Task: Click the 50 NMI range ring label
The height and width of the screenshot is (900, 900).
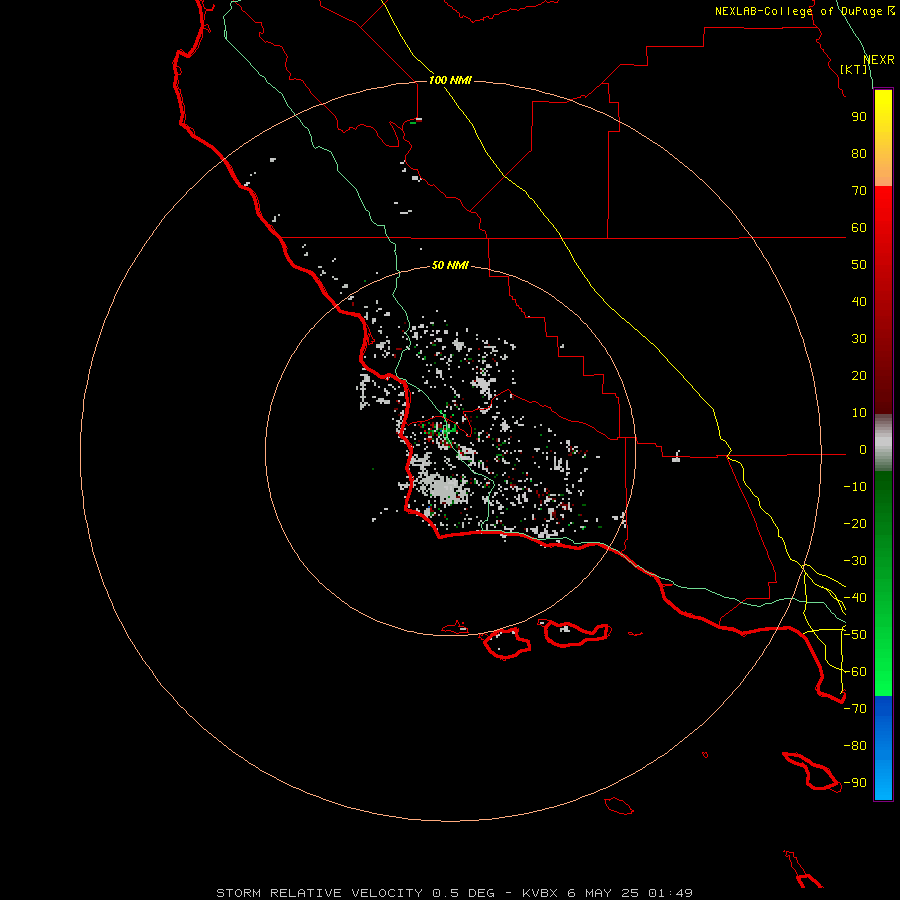Action: [450, 265]
